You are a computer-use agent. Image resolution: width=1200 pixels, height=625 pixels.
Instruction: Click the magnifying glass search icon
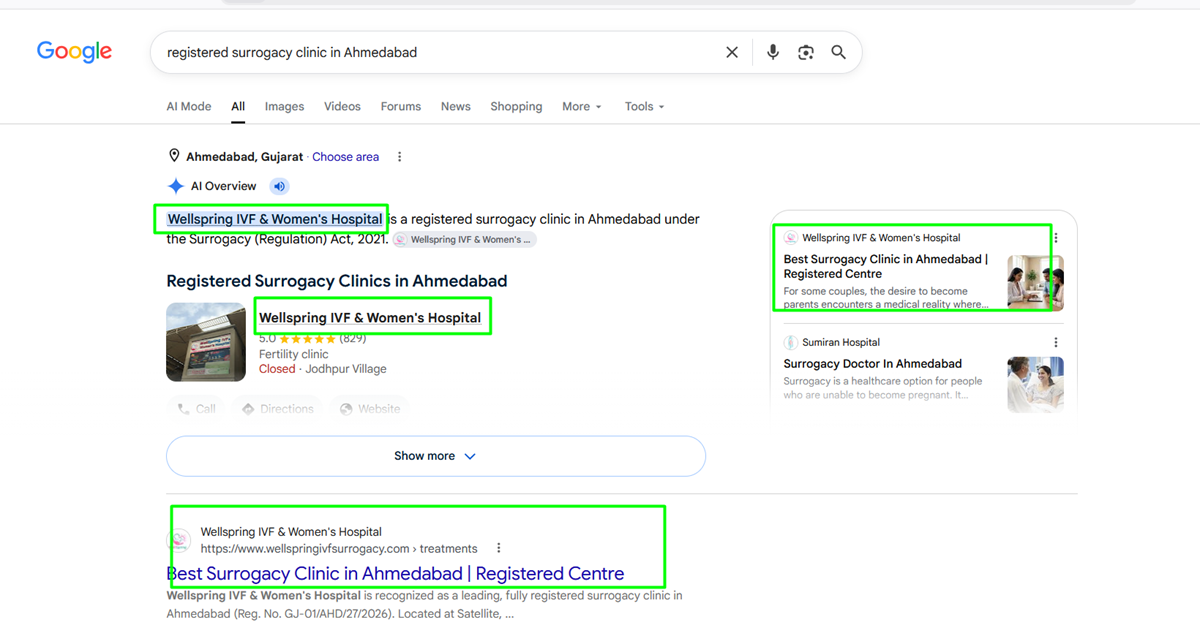(839, 52)
